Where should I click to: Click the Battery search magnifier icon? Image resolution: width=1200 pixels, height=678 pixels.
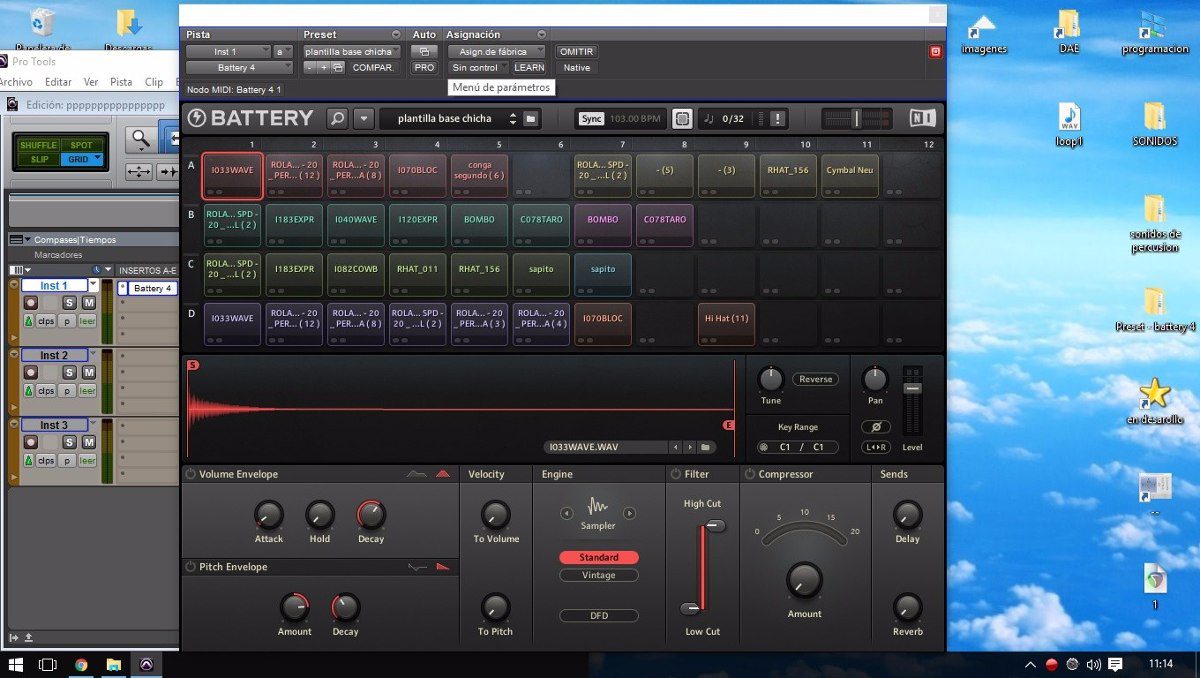pos(338,118)
